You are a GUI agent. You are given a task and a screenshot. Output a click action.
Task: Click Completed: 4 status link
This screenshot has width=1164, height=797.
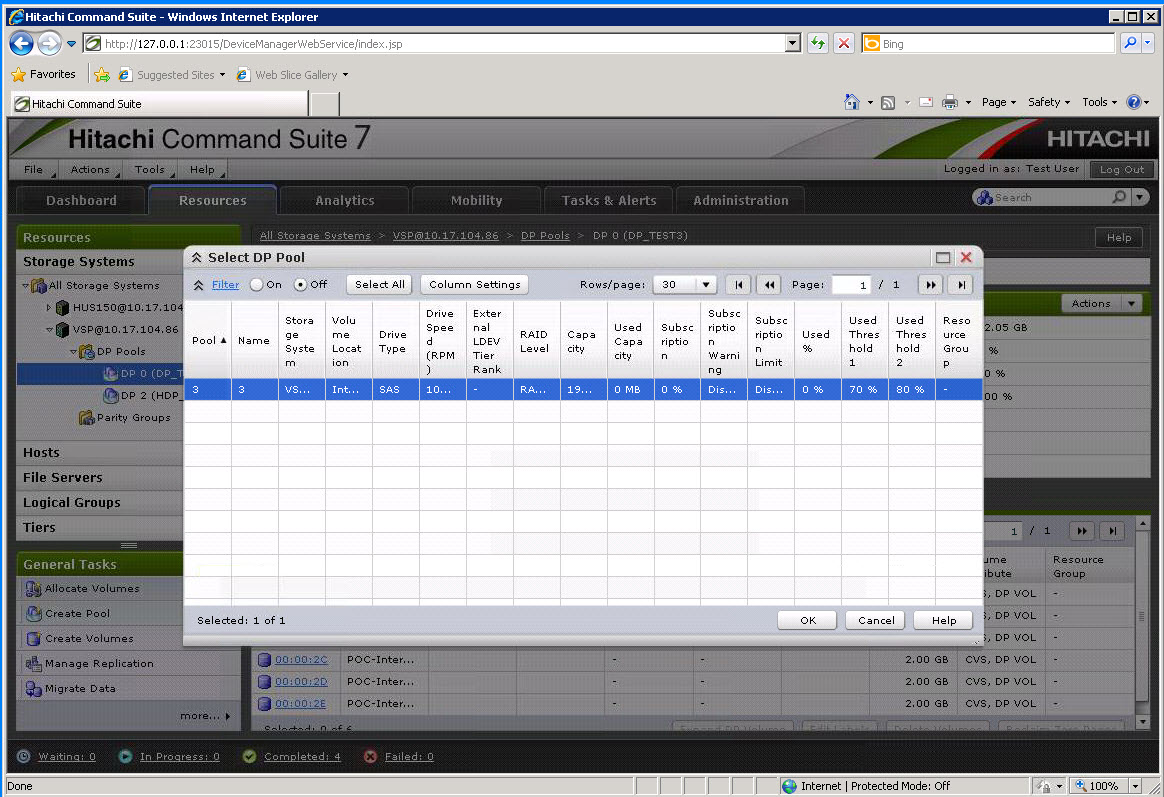pyautogui.click(x=302, y=756)
